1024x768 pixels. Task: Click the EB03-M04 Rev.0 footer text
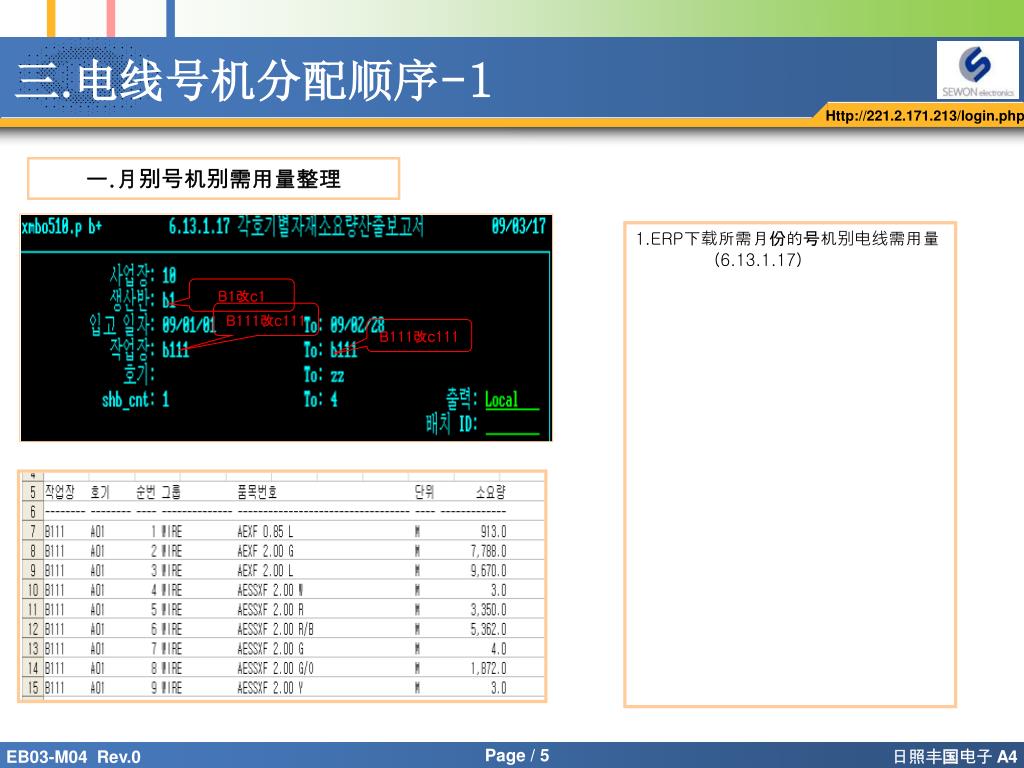[73, 756]
